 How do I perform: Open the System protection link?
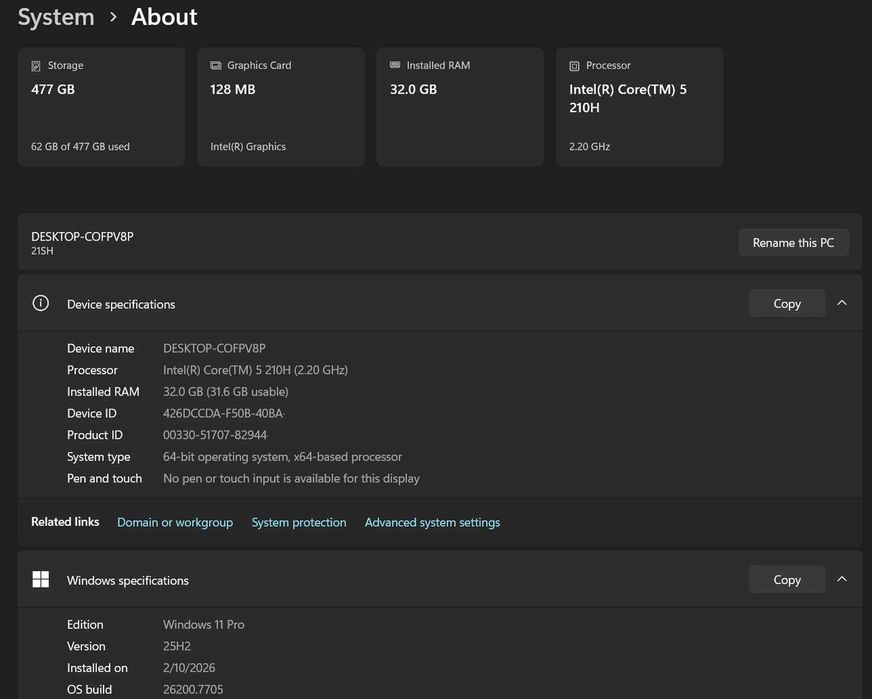pos(299,522)
